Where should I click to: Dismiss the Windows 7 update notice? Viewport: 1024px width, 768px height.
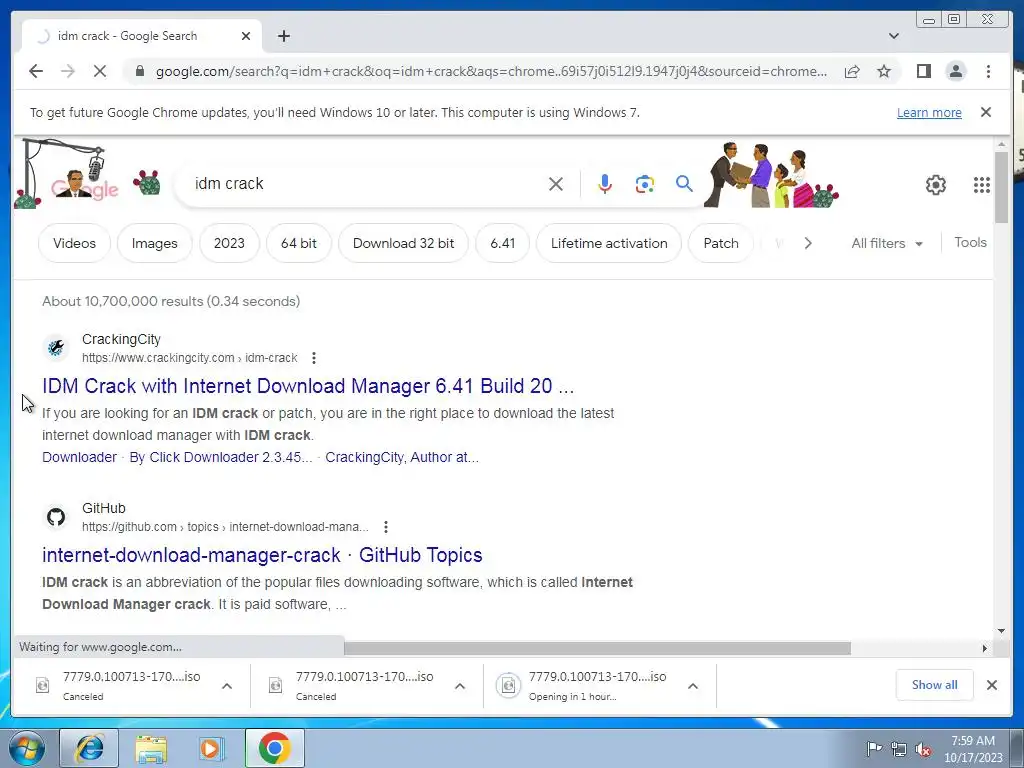985,112
